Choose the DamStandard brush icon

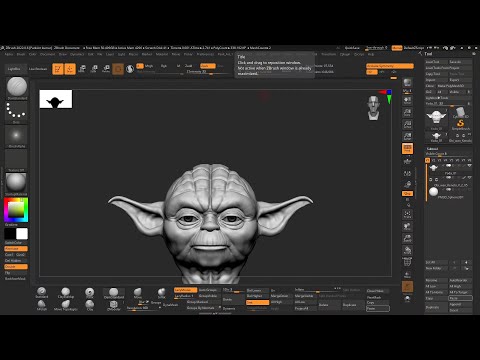click(114, 293)
